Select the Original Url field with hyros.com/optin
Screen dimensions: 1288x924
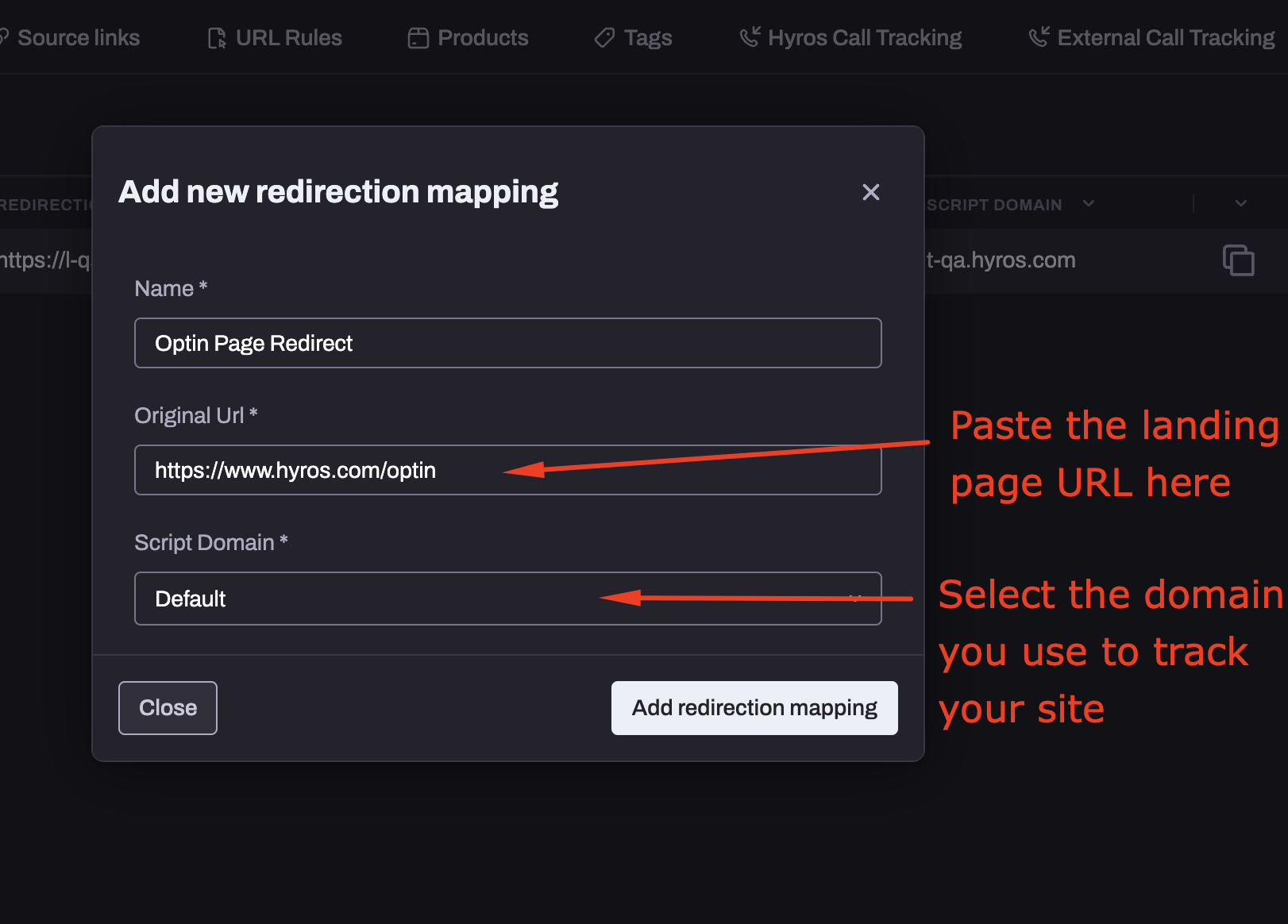coord(507,470)
